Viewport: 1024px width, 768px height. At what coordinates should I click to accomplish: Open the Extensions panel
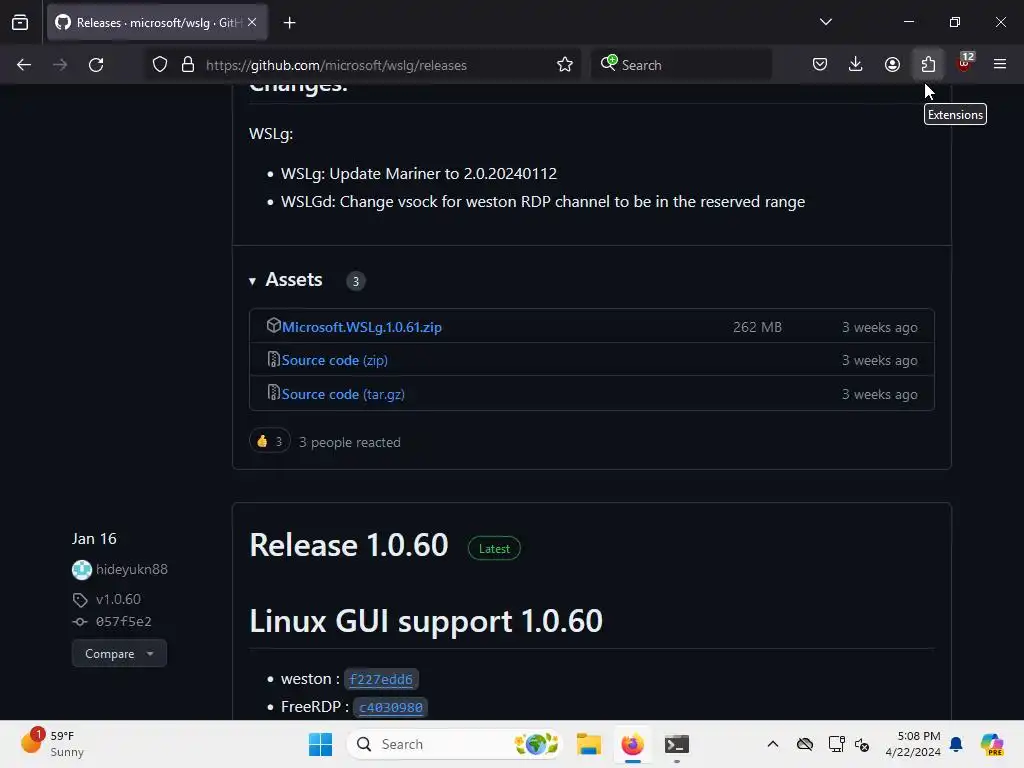(x=928, y=65)
